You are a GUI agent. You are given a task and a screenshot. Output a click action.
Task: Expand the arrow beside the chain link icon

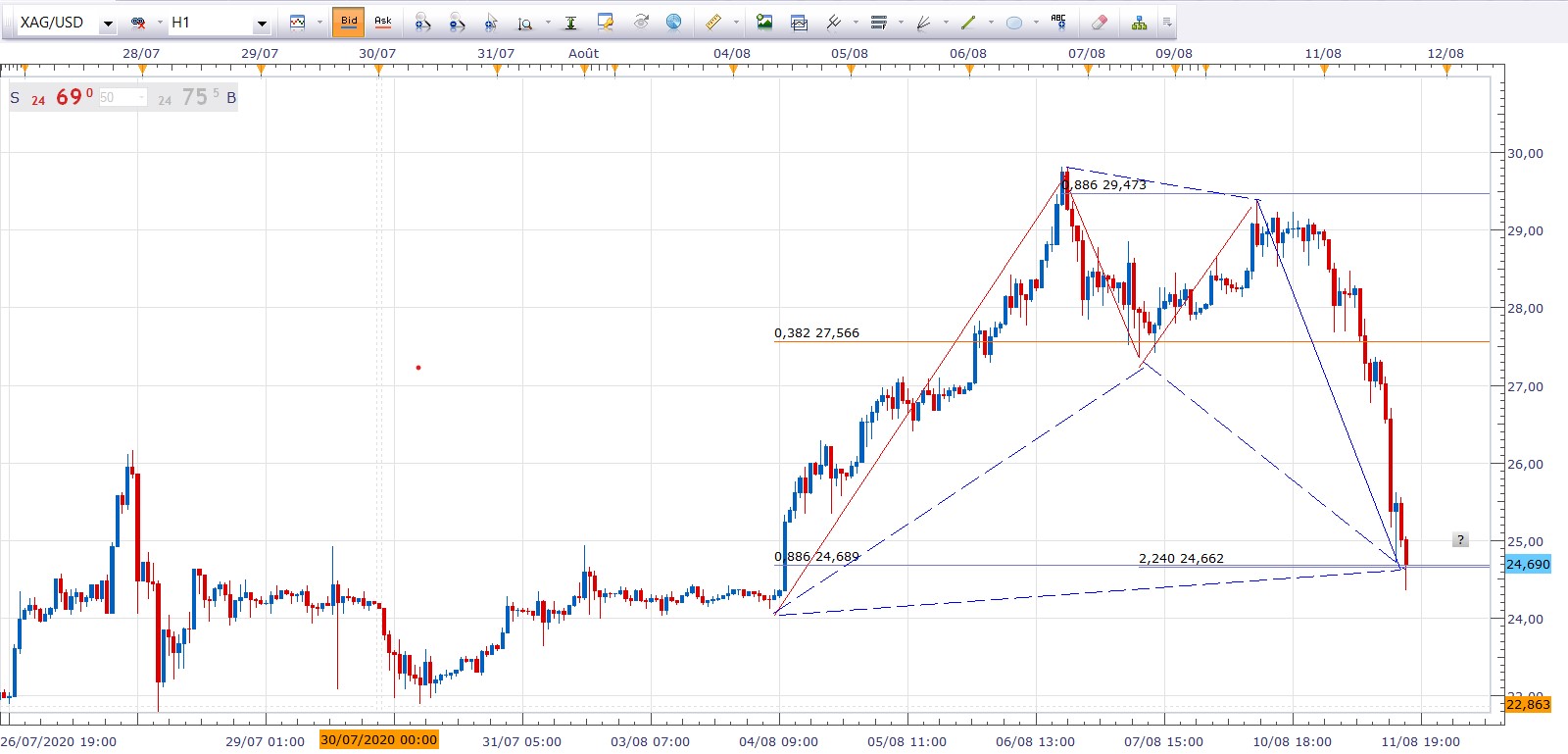point(159,23)
